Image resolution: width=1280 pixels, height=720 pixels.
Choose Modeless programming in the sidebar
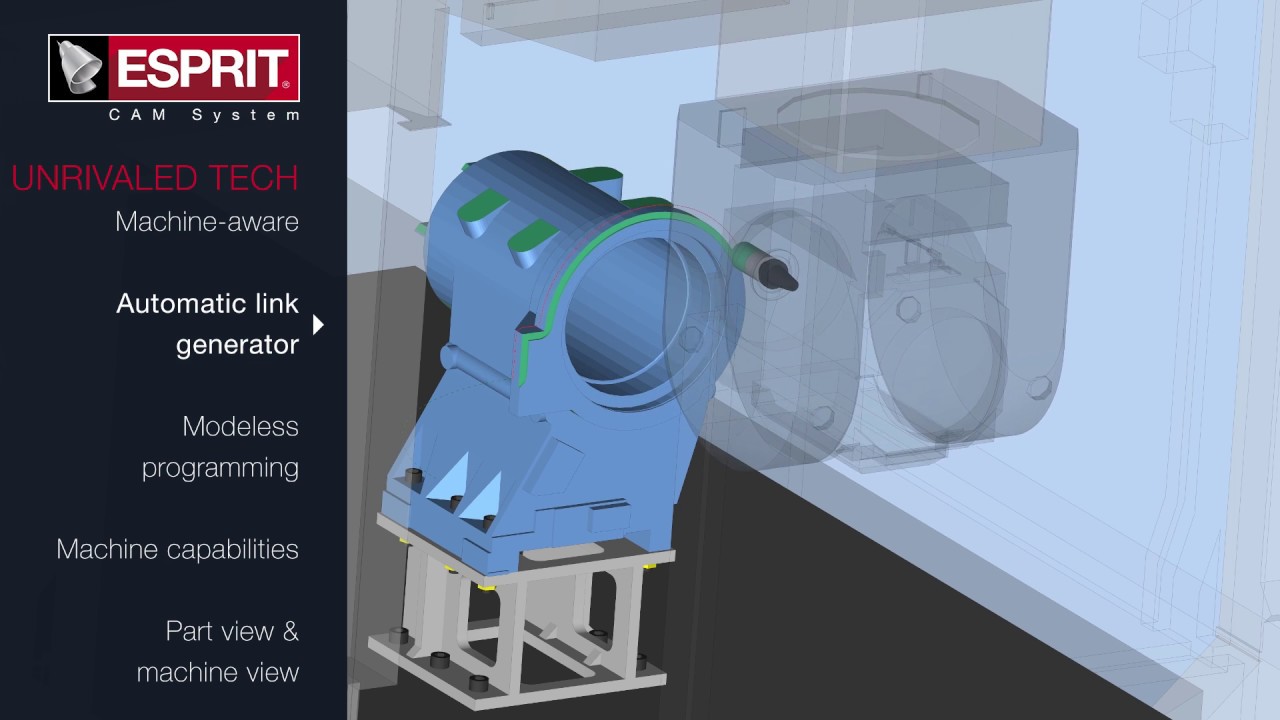tap(220, 446)
